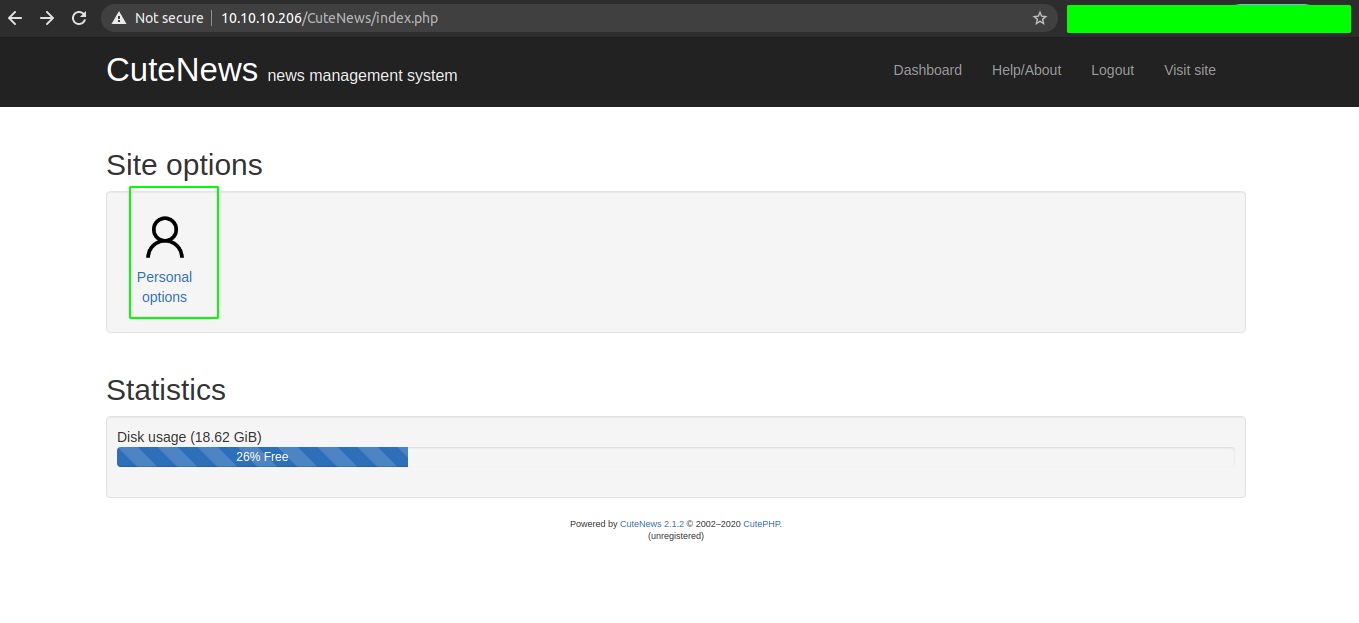Viewport: 1359px width, 623px height.
Task: Go forward using the browser forward arrow
Action: 47,18
